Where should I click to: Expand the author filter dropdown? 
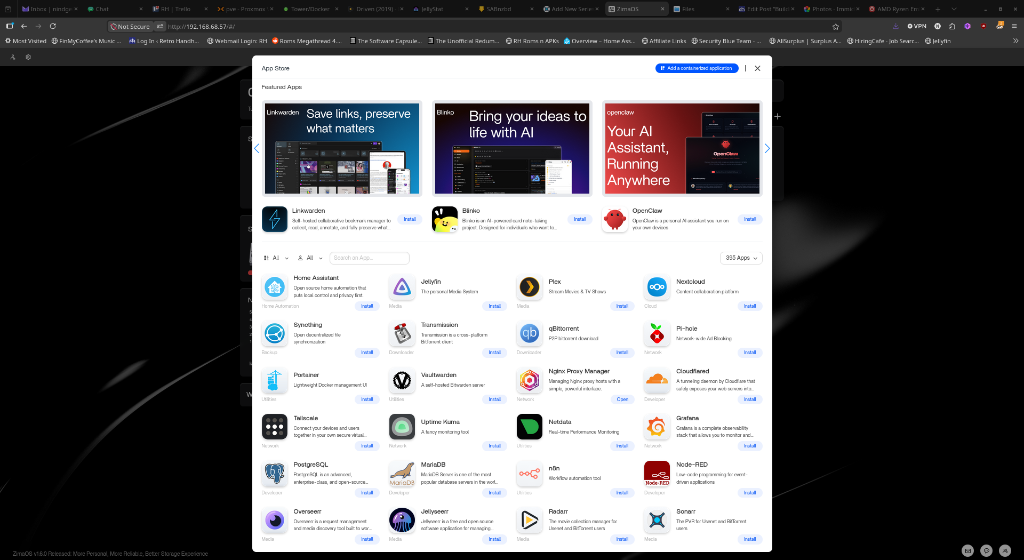[x=310, y=258]
